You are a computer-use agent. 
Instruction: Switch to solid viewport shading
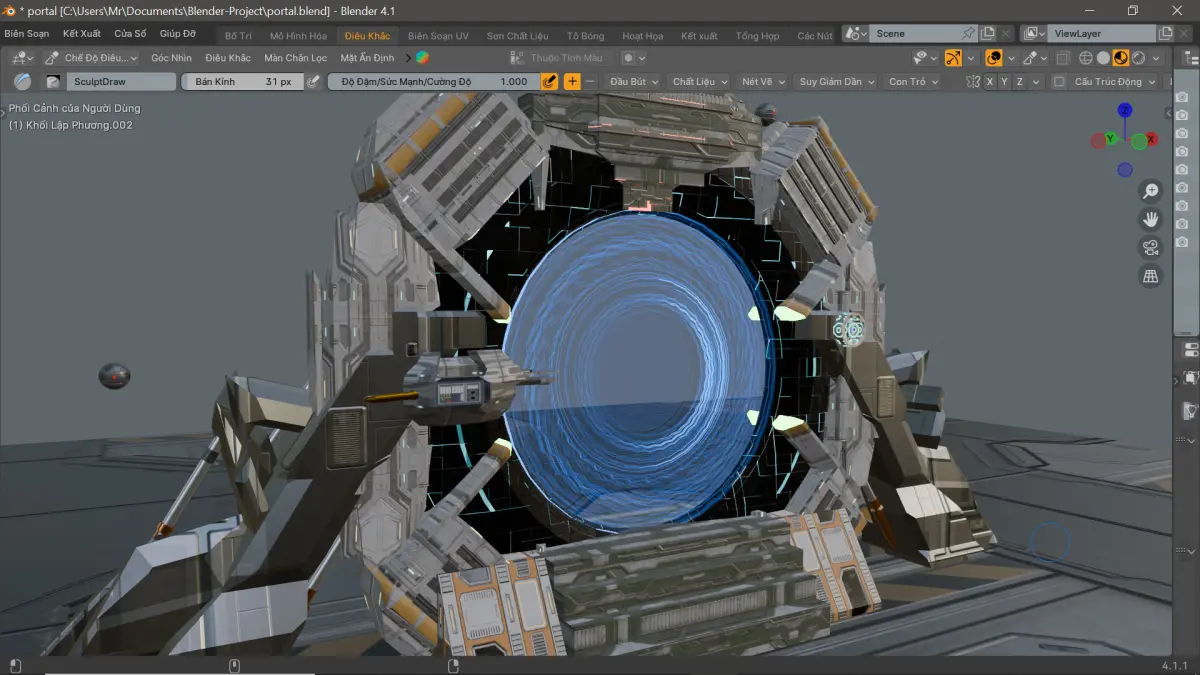coord(1103,58)
